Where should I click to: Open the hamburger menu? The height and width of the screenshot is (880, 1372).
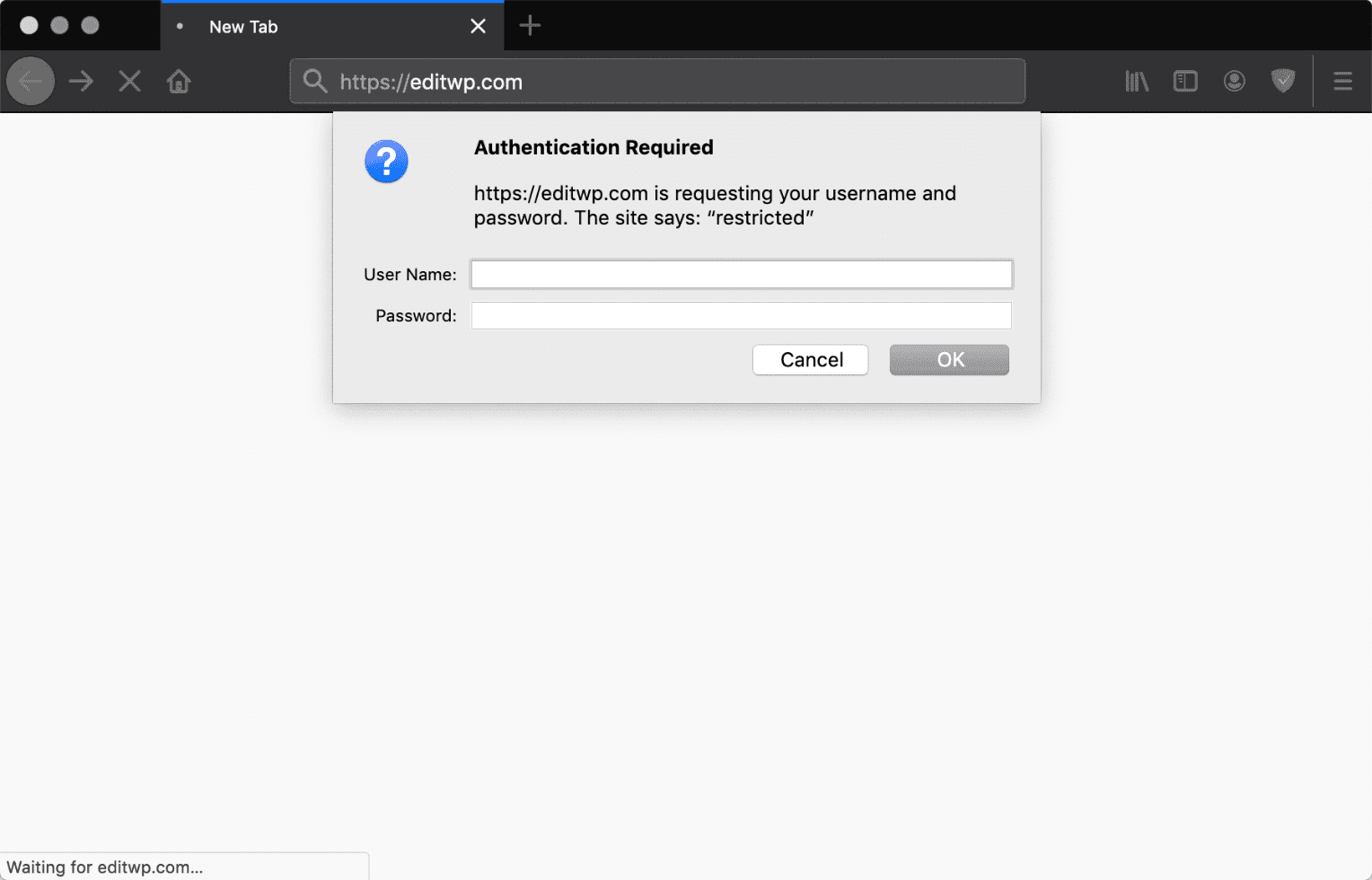(1342, 81)
